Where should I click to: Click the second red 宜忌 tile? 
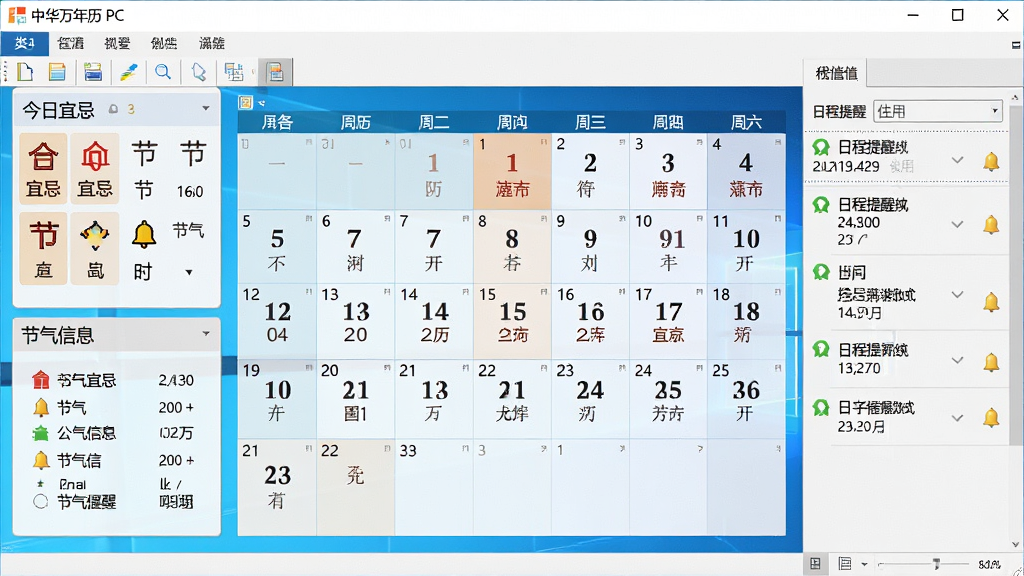click(x=95, y=169)
